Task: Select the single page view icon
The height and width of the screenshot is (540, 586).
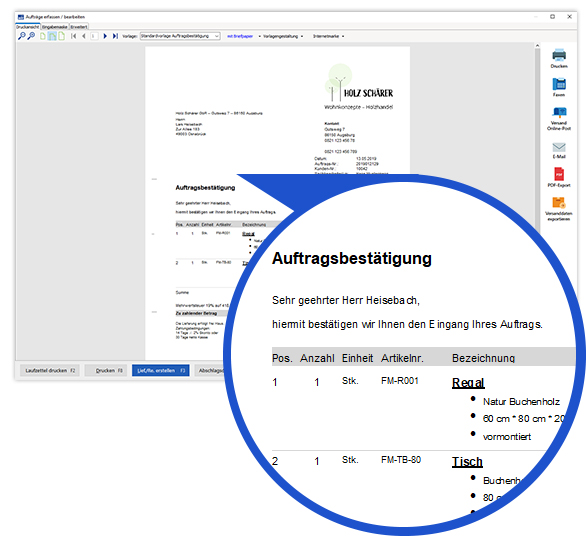Action: tap(43, 36)
